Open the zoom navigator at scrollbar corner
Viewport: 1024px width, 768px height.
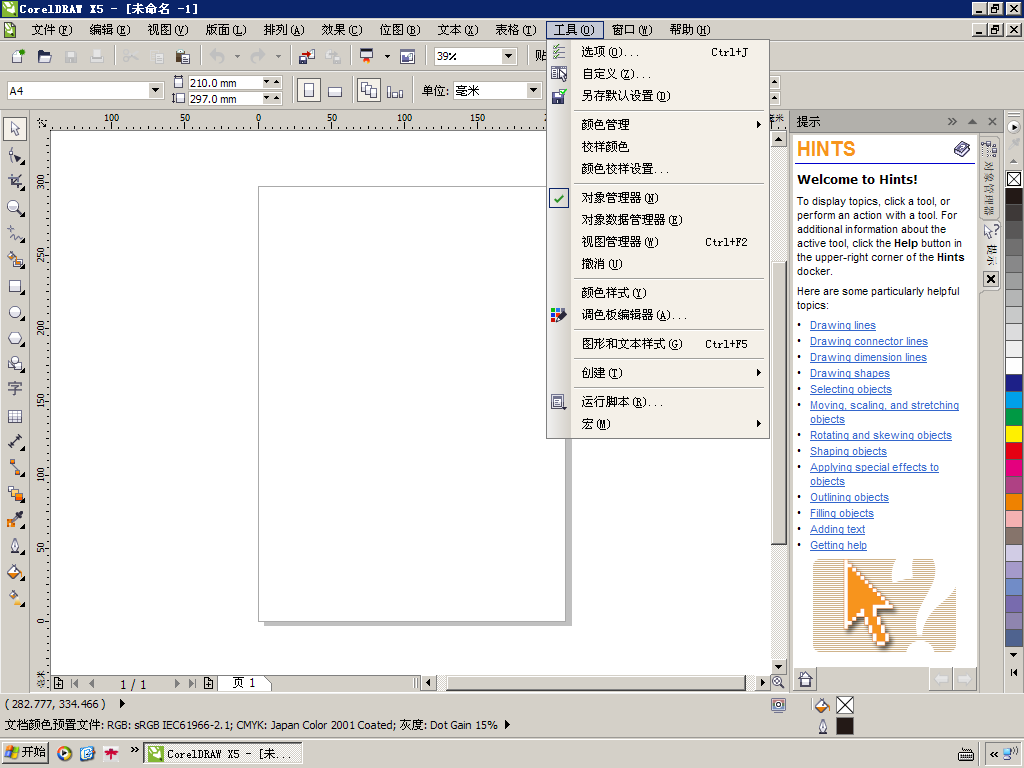point(778,682)
